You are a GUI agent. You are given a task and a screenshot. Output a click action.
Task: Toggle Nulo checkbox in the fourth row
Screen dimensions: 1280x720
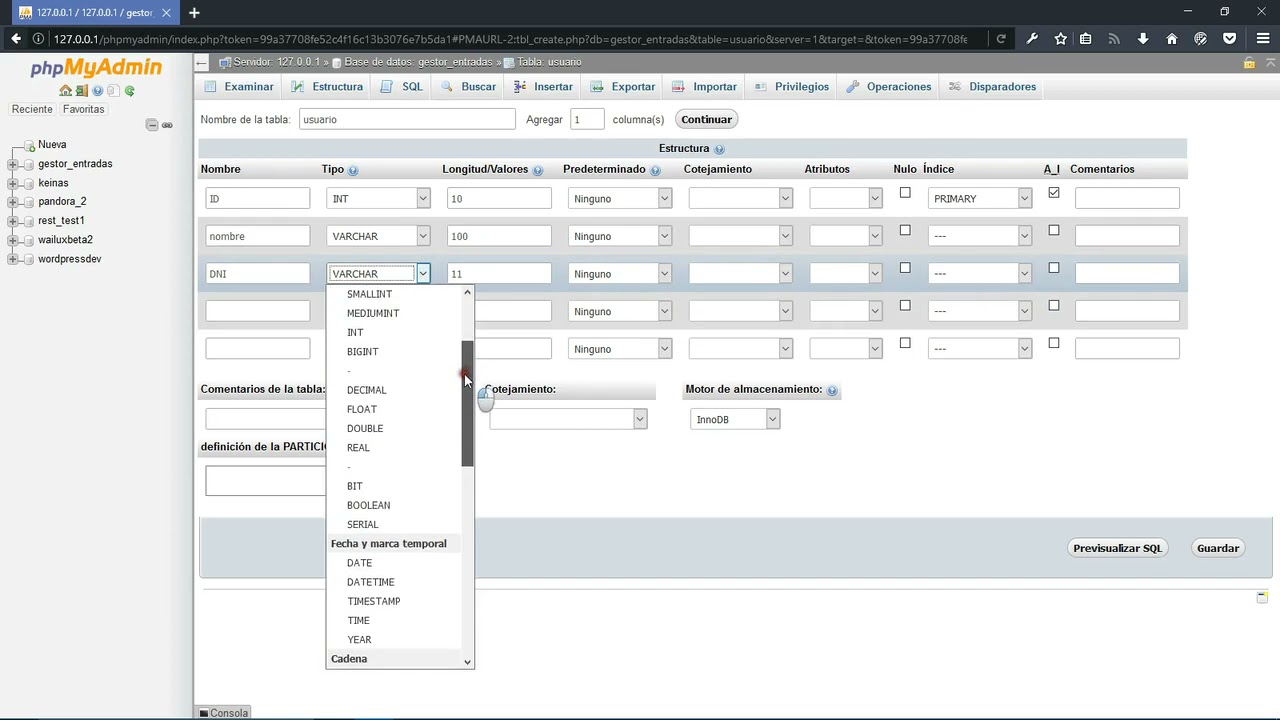coord(905,306)
